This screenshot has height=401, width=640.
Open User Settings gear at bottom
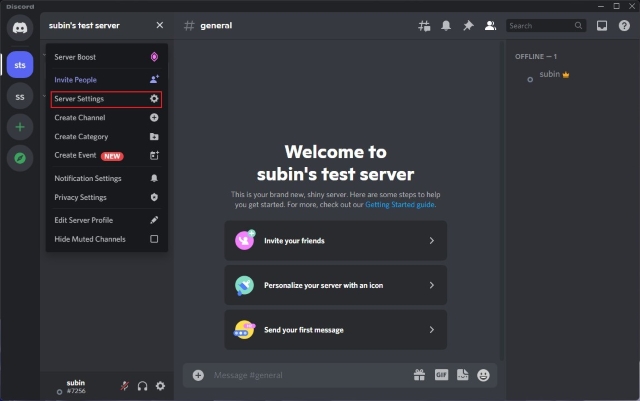pyautogui.click(x=160, y=385)
